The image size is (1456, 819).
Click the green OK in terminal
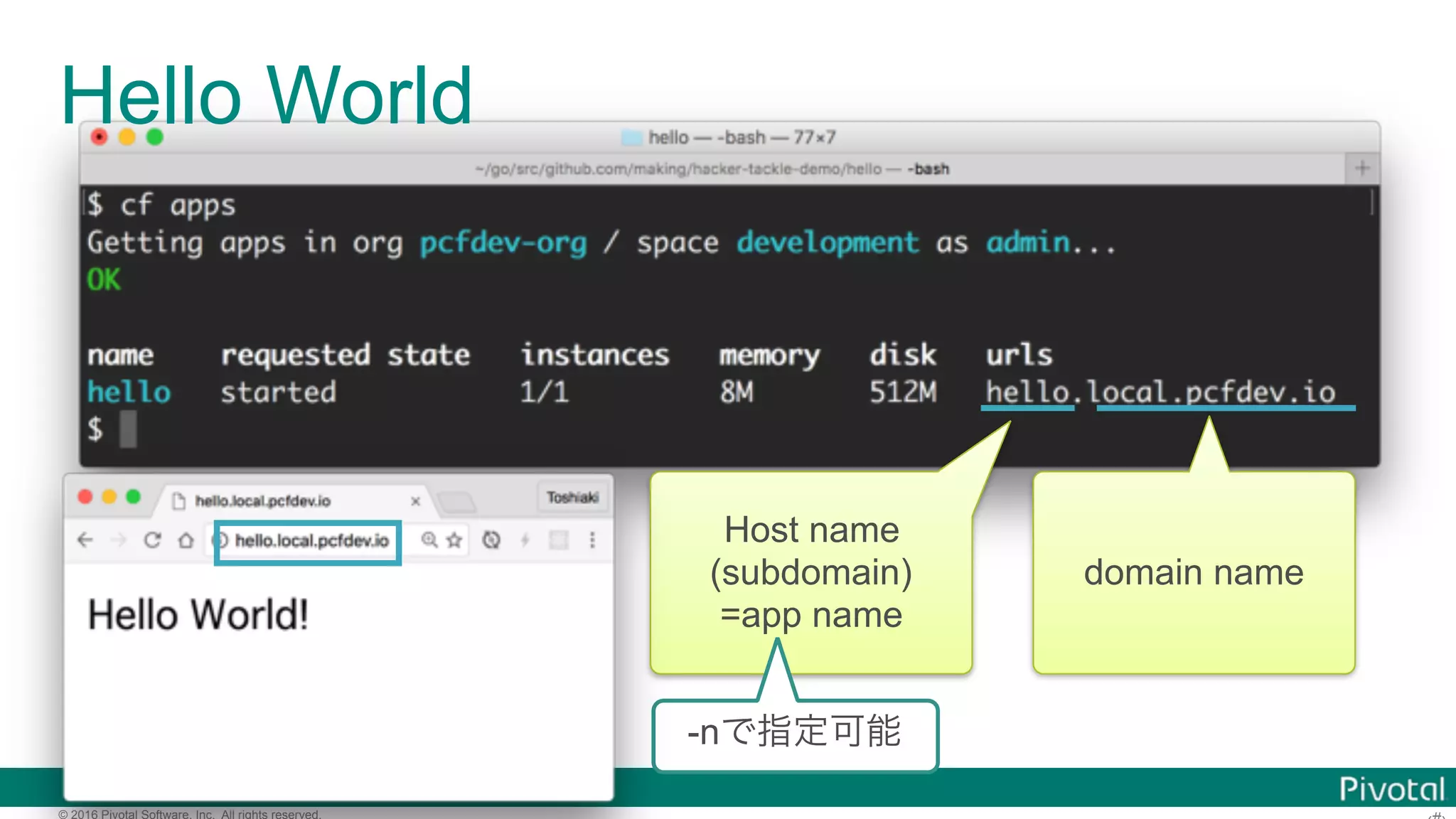(104, 280)
